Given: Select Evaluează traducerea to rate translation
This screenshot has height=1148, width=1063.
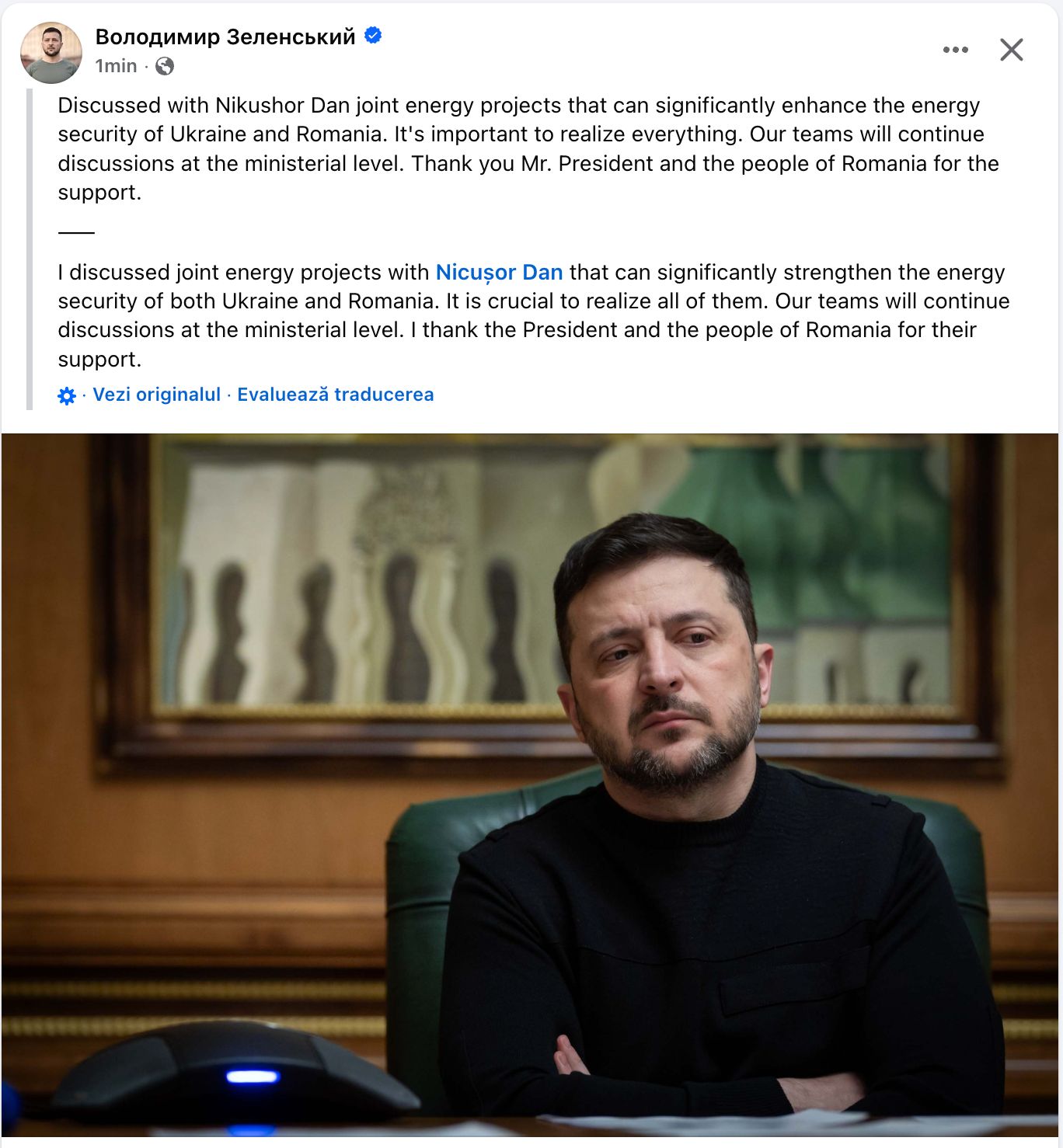Looking at the screenshot, I should [x=336, y=395].
